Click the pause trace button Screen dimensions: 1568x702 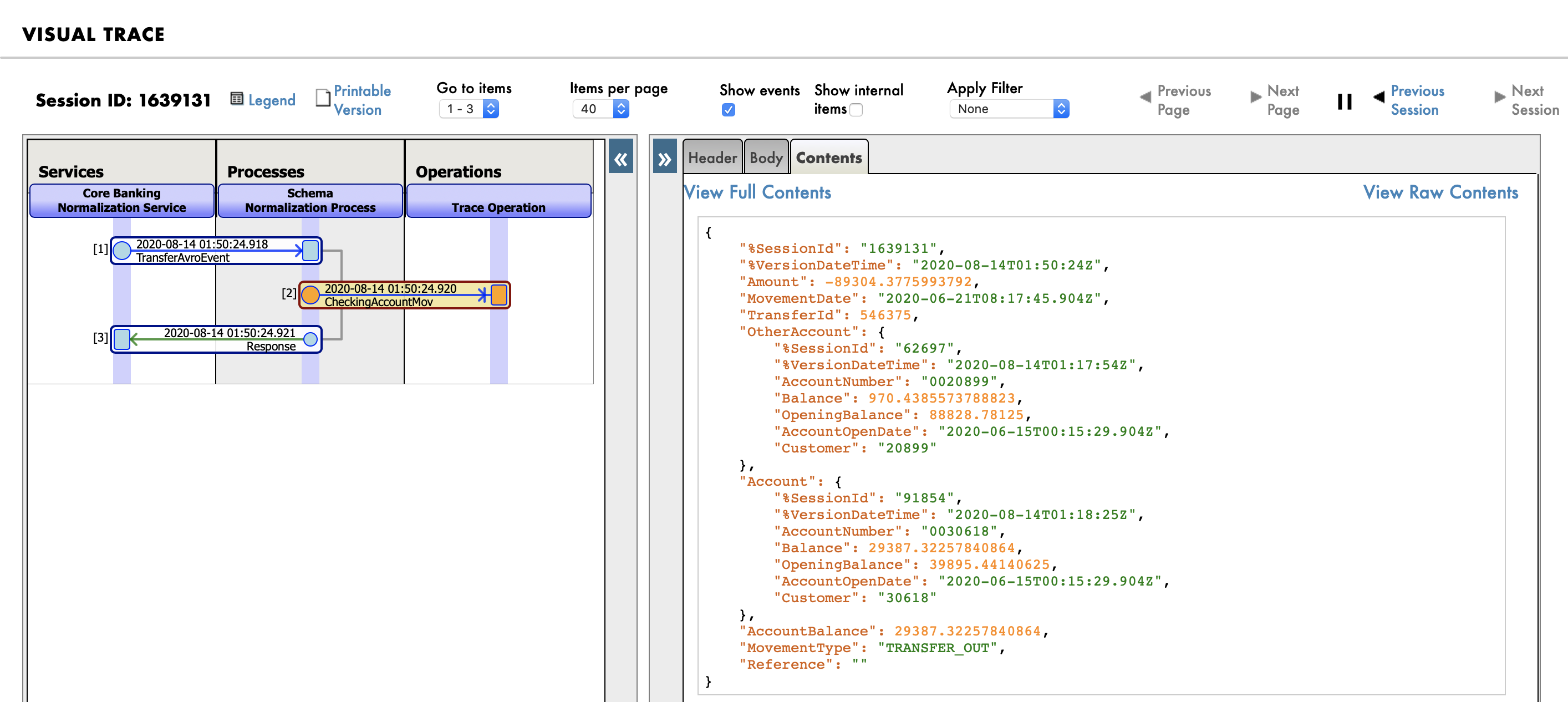tap(1344, 101)
